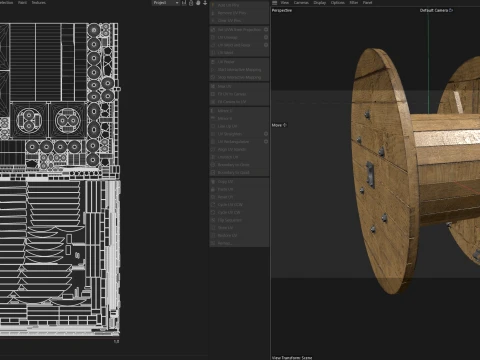The image size is (480, 360).
Task: Click the hamburger icon left of View menu
Action: 275,3
